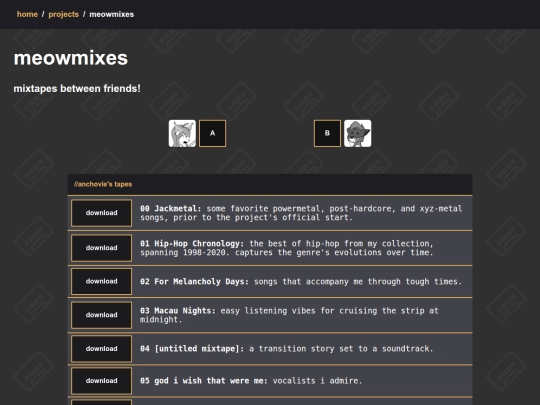
Task: Click the cat avatar beside the A button
Action: pyautogui.click(x=182, y=133)
